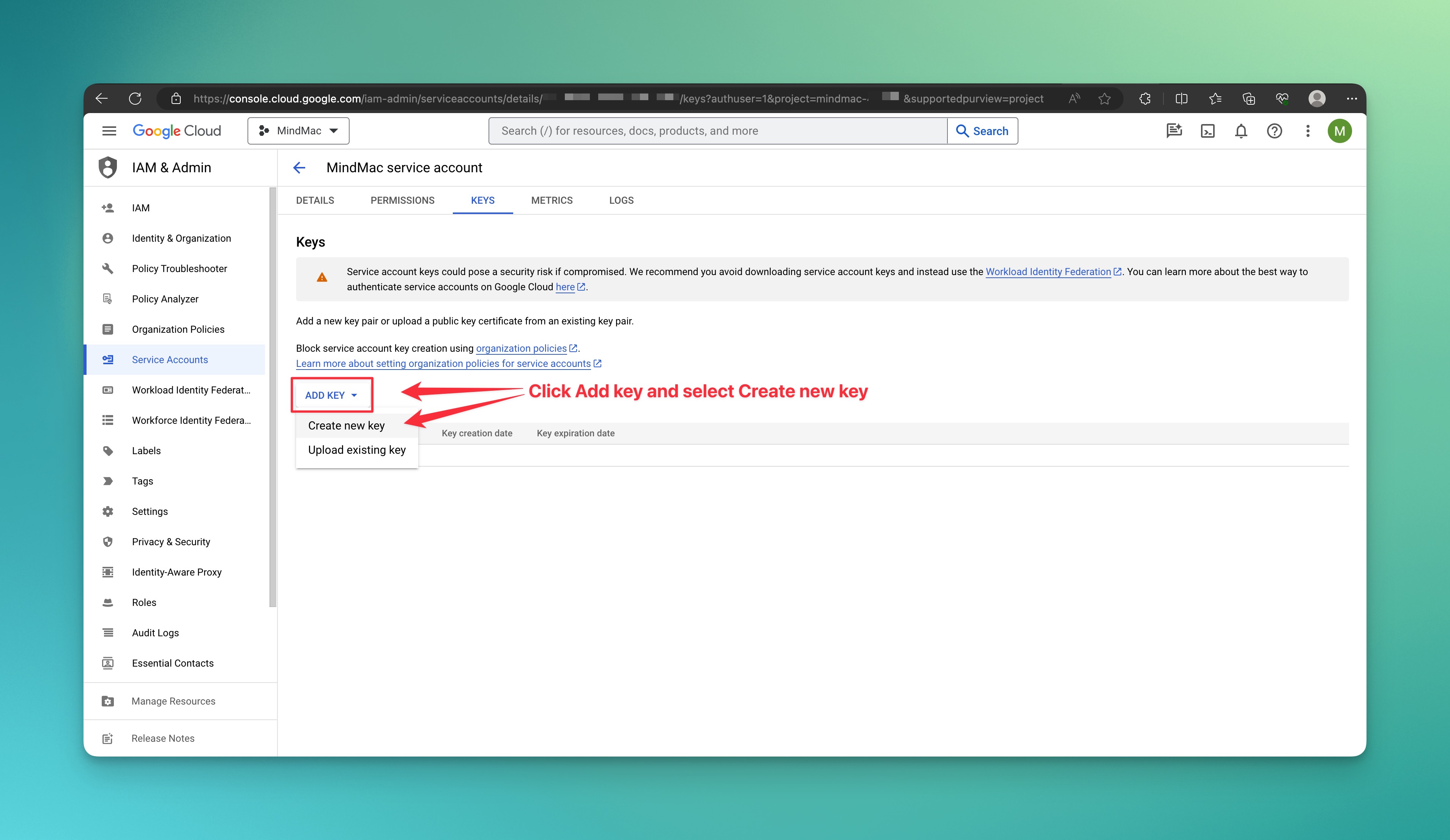Switch to the PERMISSIONS tab

402,200
